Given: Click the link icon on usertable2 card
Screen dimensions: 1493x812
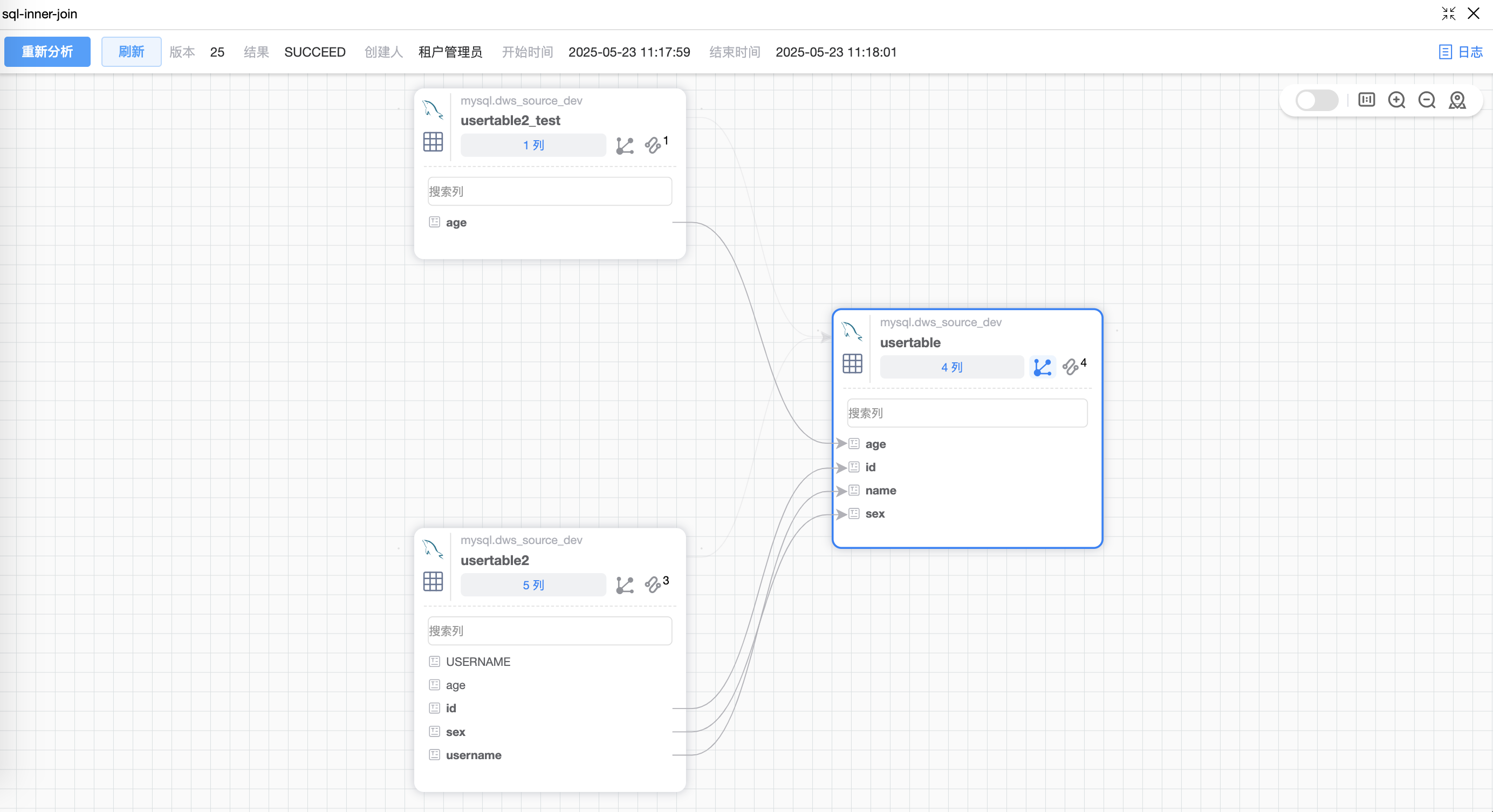Looking at the screenshot, I should click(x=653, y=585).
